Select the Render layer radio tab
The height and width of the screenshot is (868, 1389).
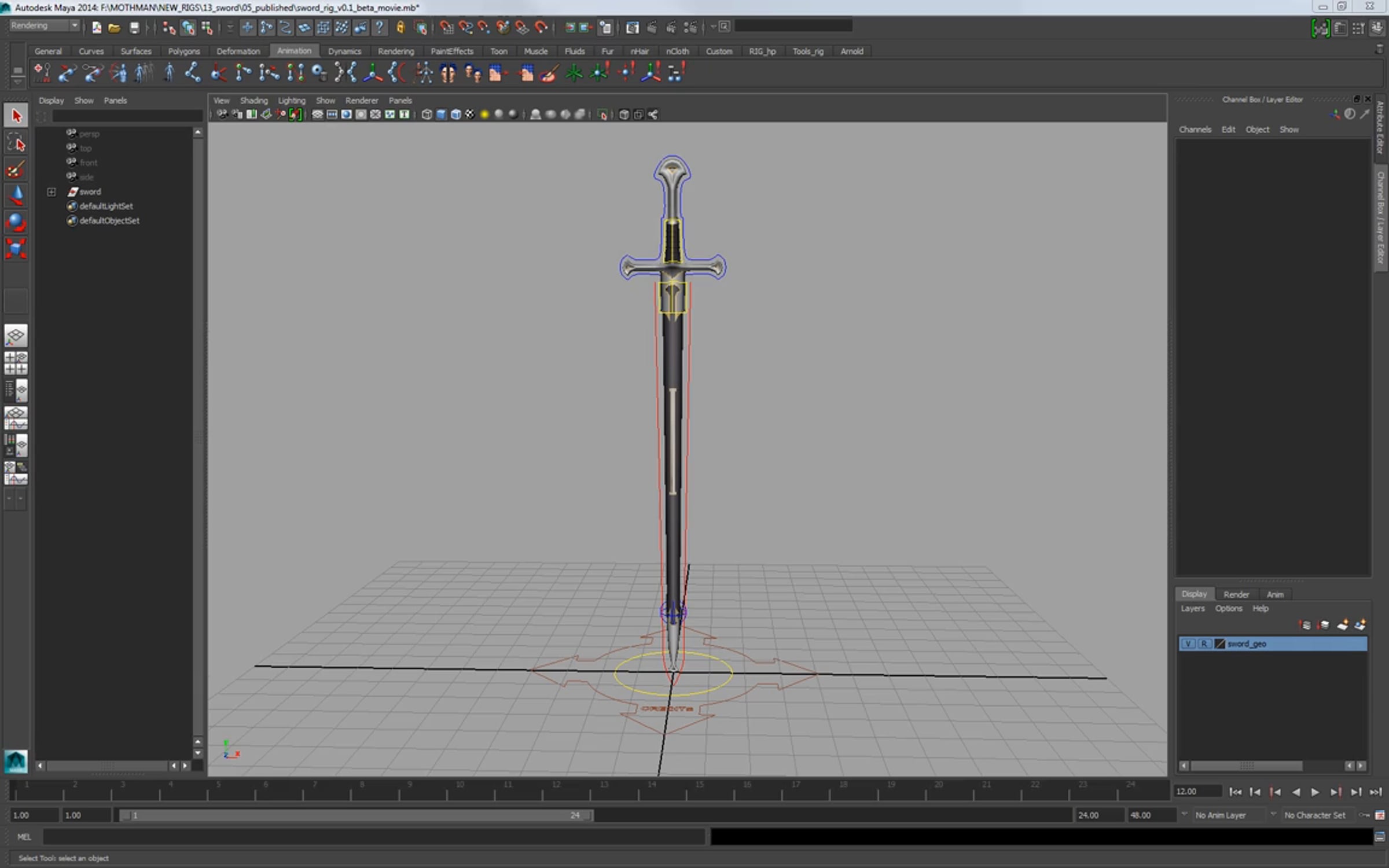1236,594
